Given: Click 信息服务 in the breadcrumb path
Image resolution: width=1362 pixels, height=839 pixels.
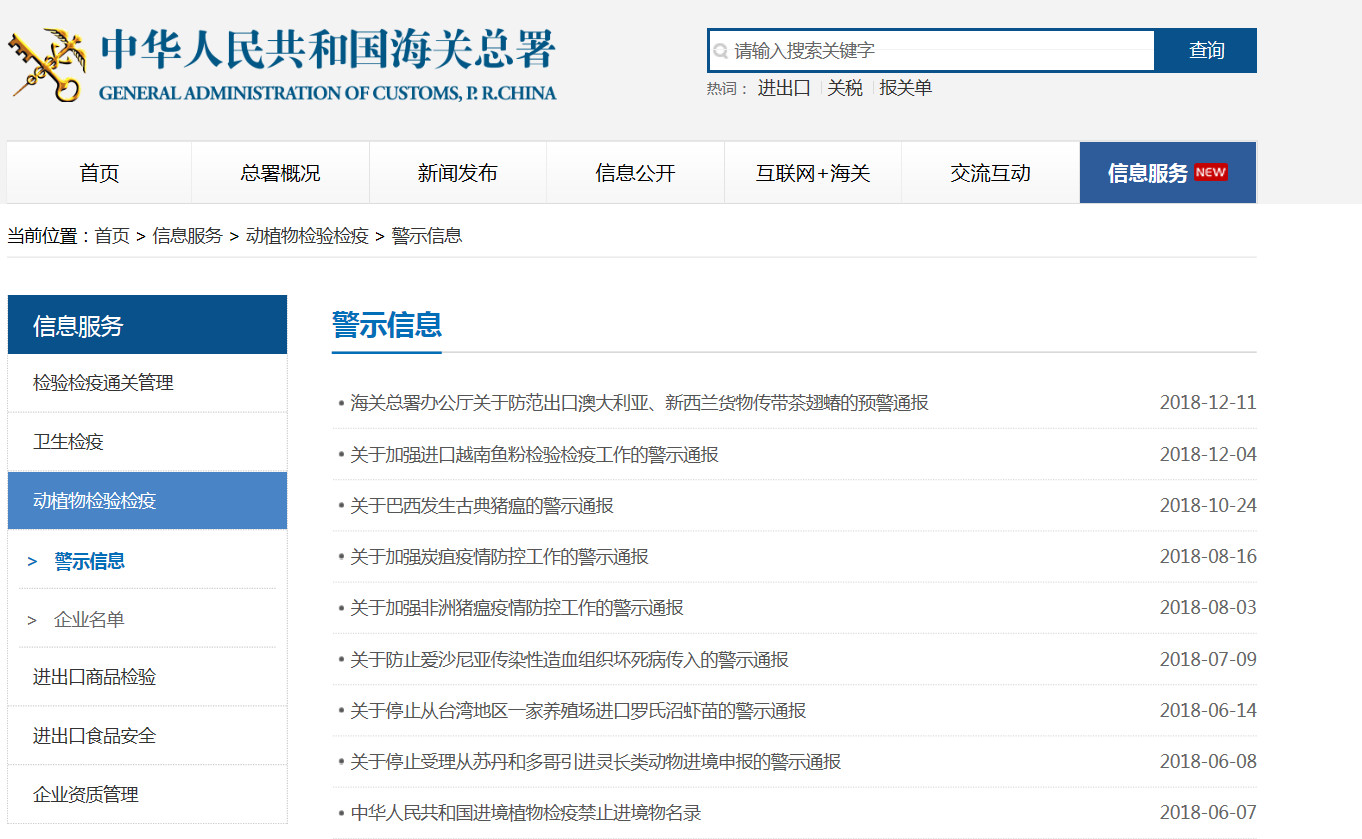Looking at the screenshot, I should tap(187, 236).
